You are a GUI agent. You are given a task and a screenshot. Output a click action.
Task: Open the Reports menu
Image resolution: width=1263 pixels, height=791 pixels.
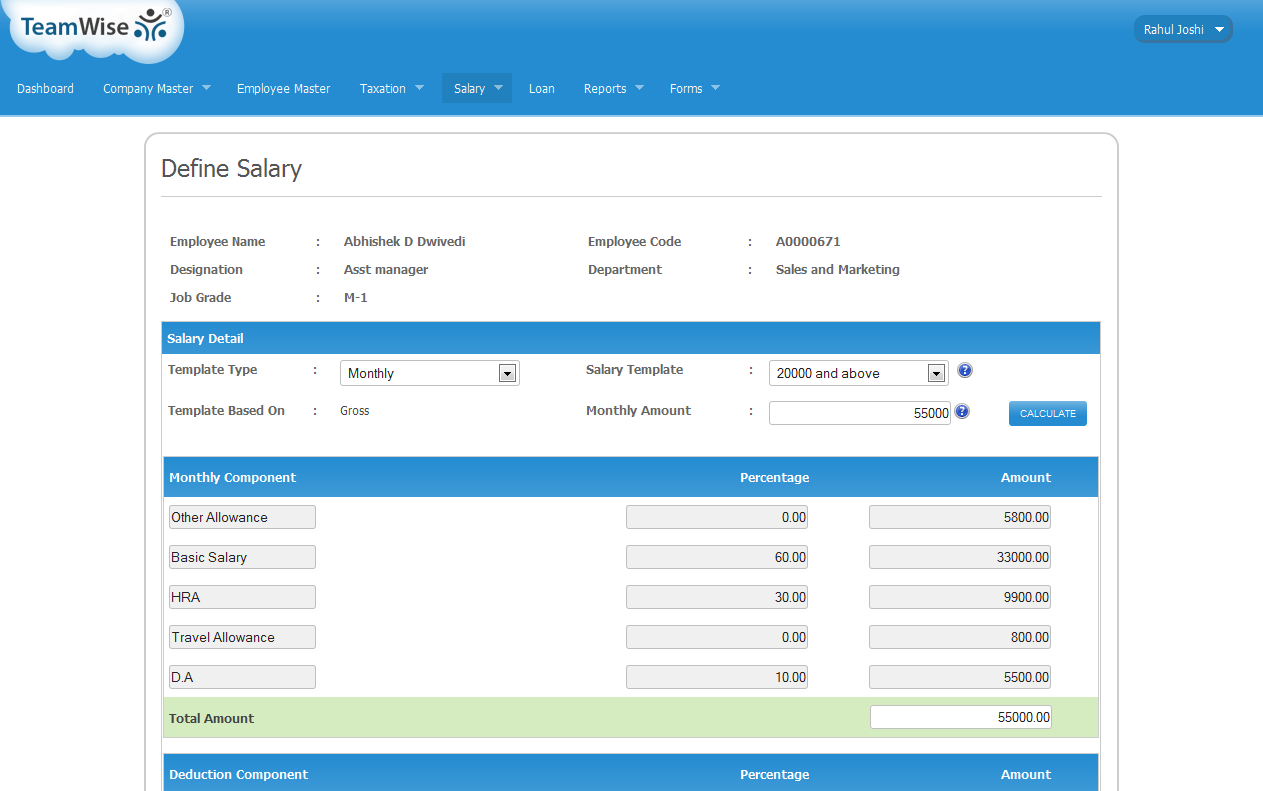click(613, 88)
